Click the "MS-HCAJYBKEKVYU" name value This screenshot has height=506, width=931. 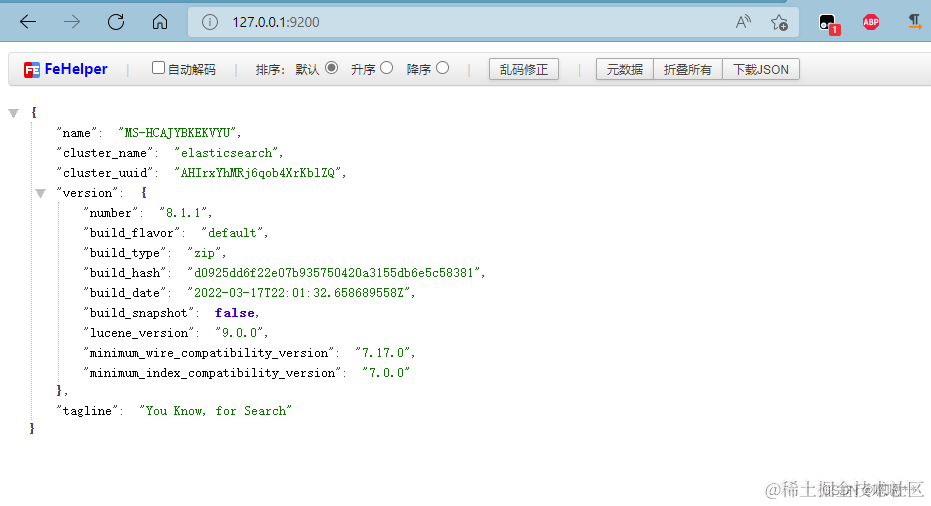[177, 133]
